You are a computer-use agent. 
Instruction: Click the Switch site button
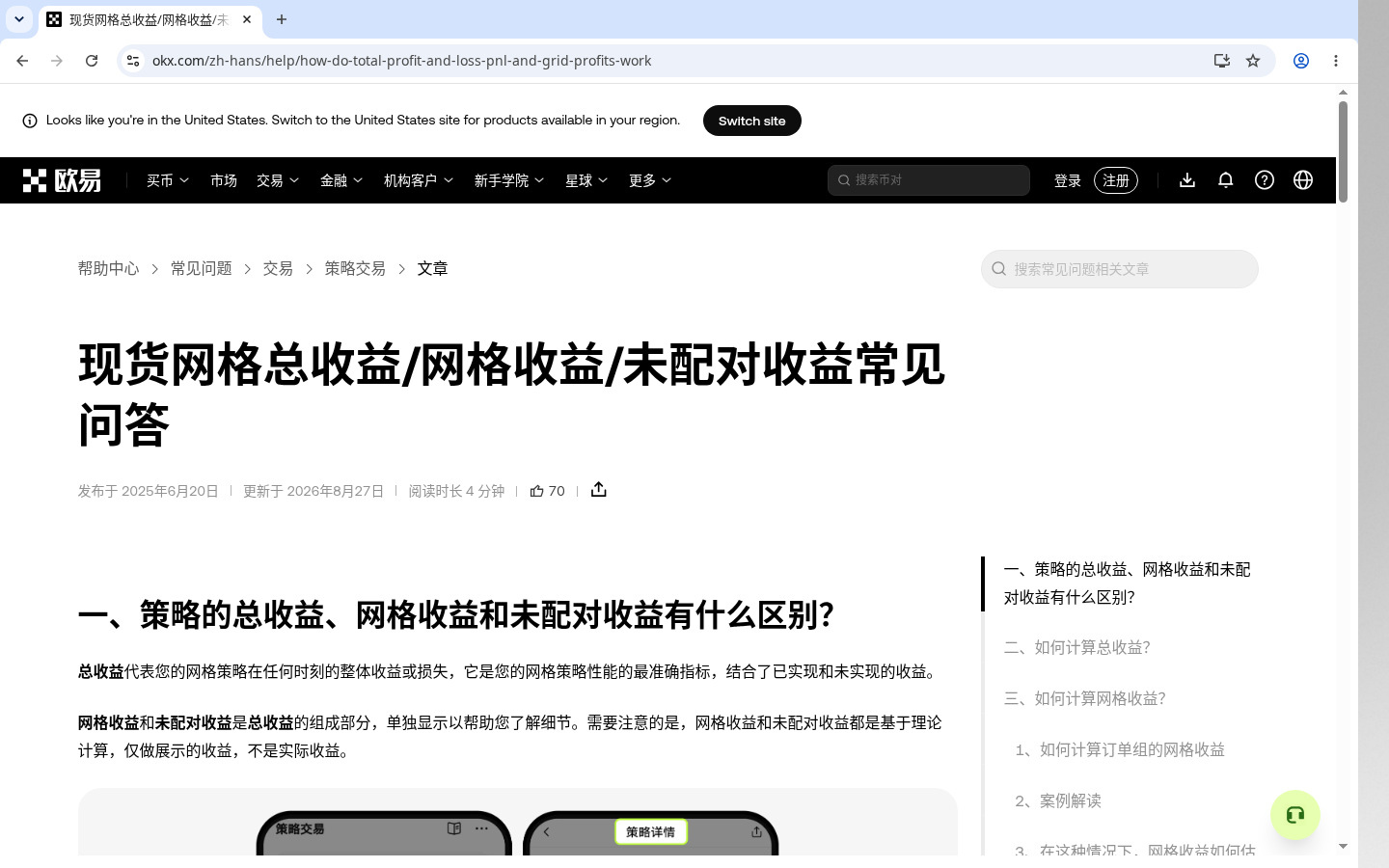pos(752,121)
